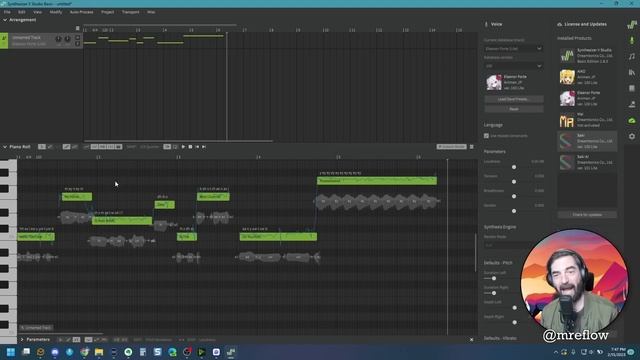Adjust the Breathiness slider handle
Image resolution: width=640 pixels, height=360 pixels.
514,196
